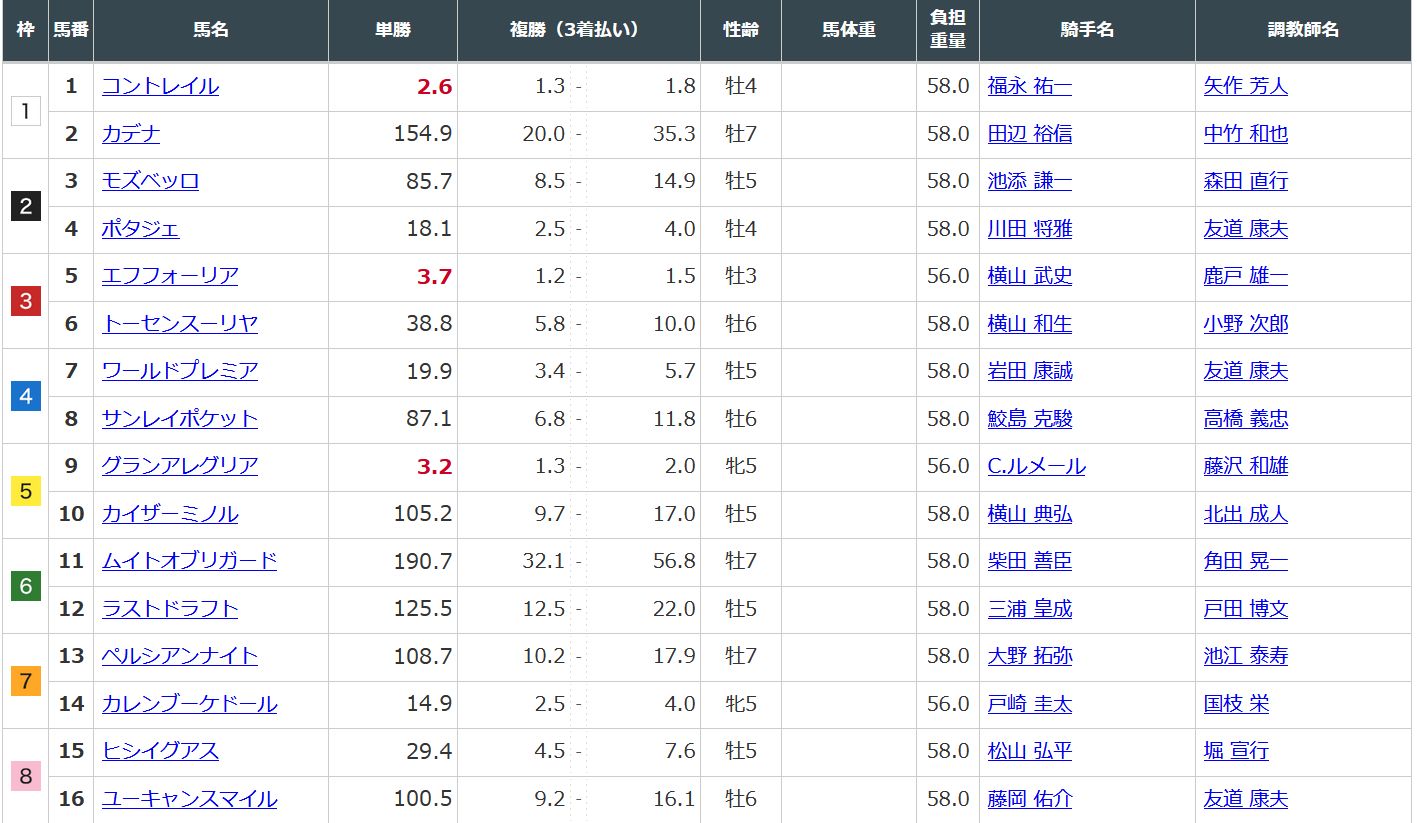
Task: Open trainer 矢作 芳人 profile
Action: pyautogui.click(x=1245, y=86)
